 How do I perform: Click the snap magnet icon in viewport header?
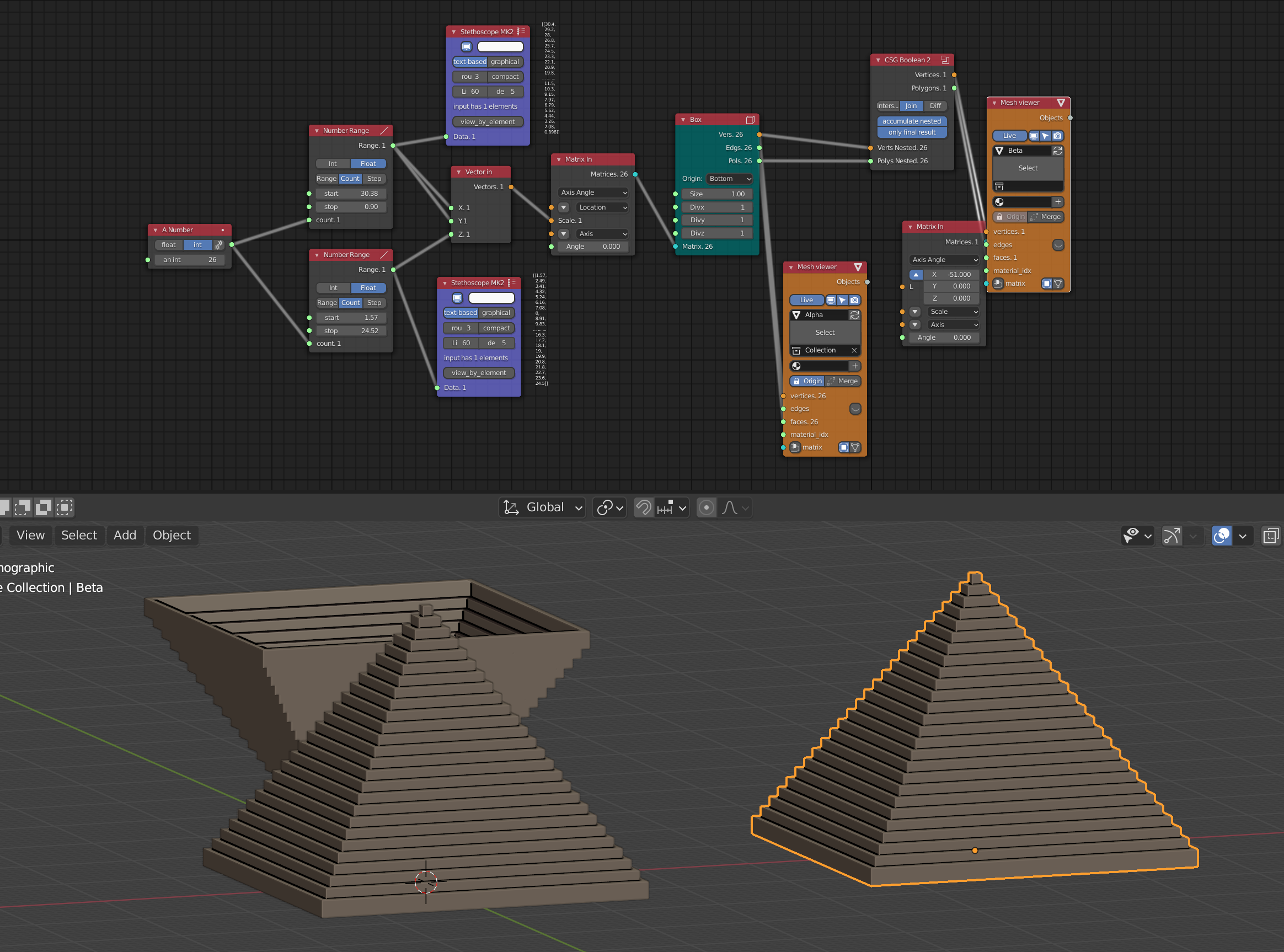(643, 507)
